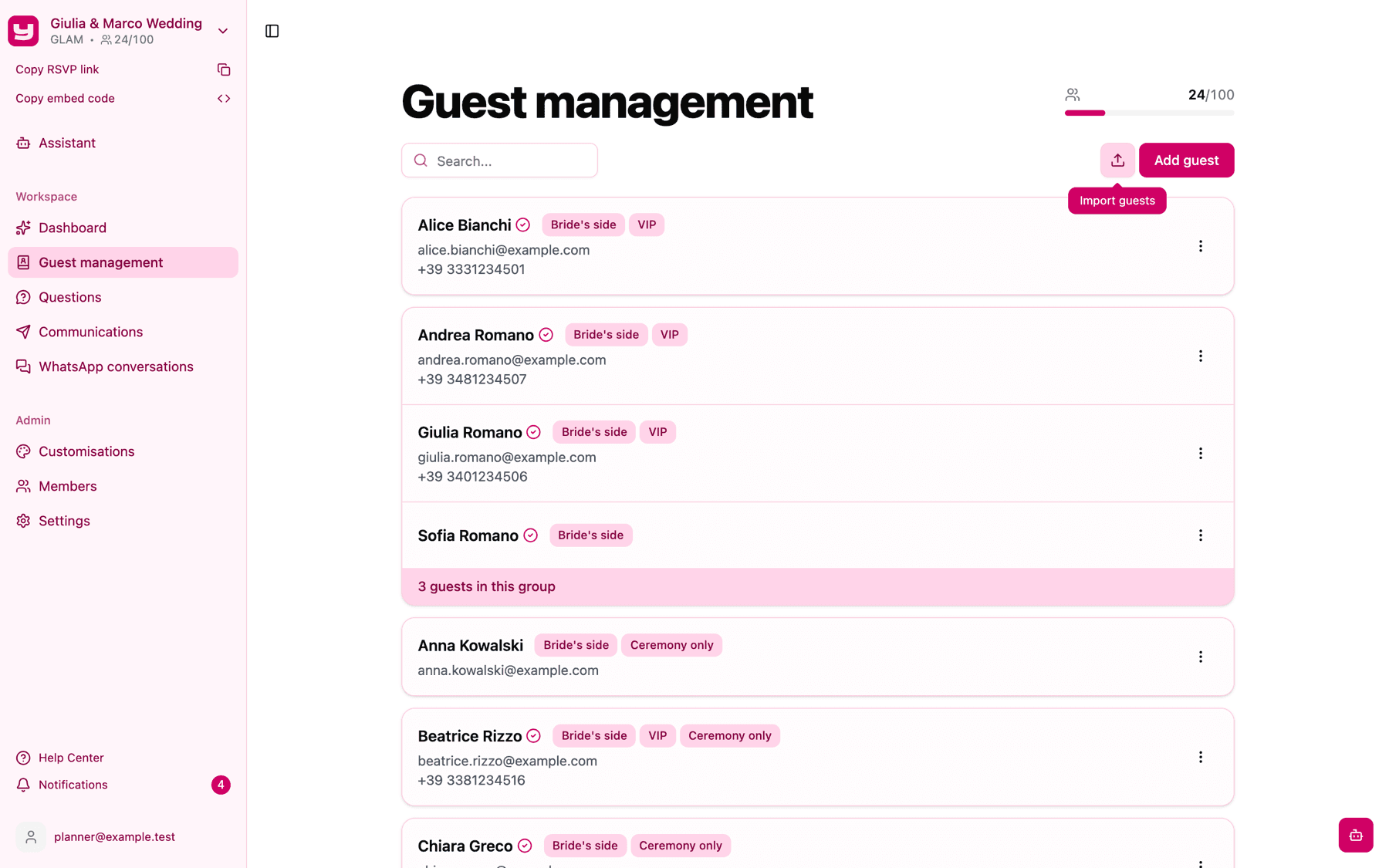The image size is (1389, 868).
Task: Click the Giulia & Marco Wedding logo icon
Action: pos(23,31)
